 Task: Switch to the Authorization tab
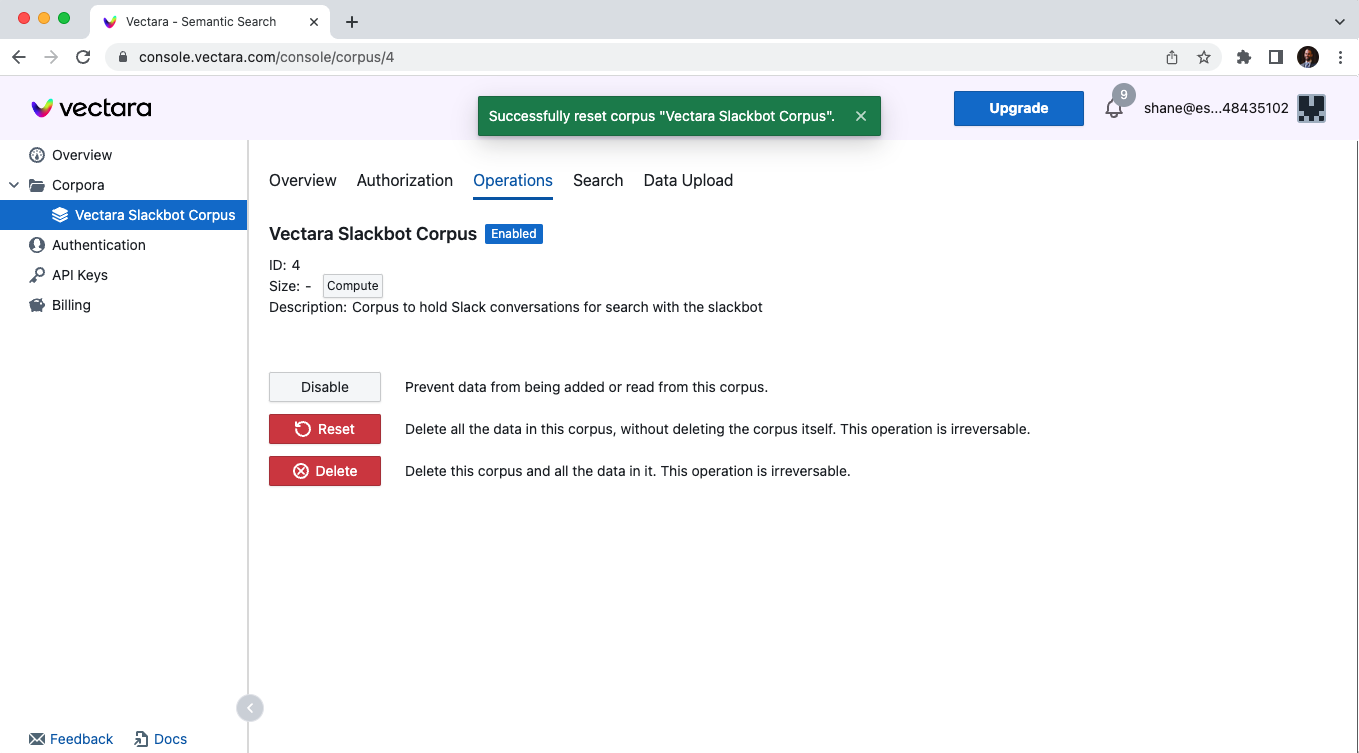(x=404, y=181)
